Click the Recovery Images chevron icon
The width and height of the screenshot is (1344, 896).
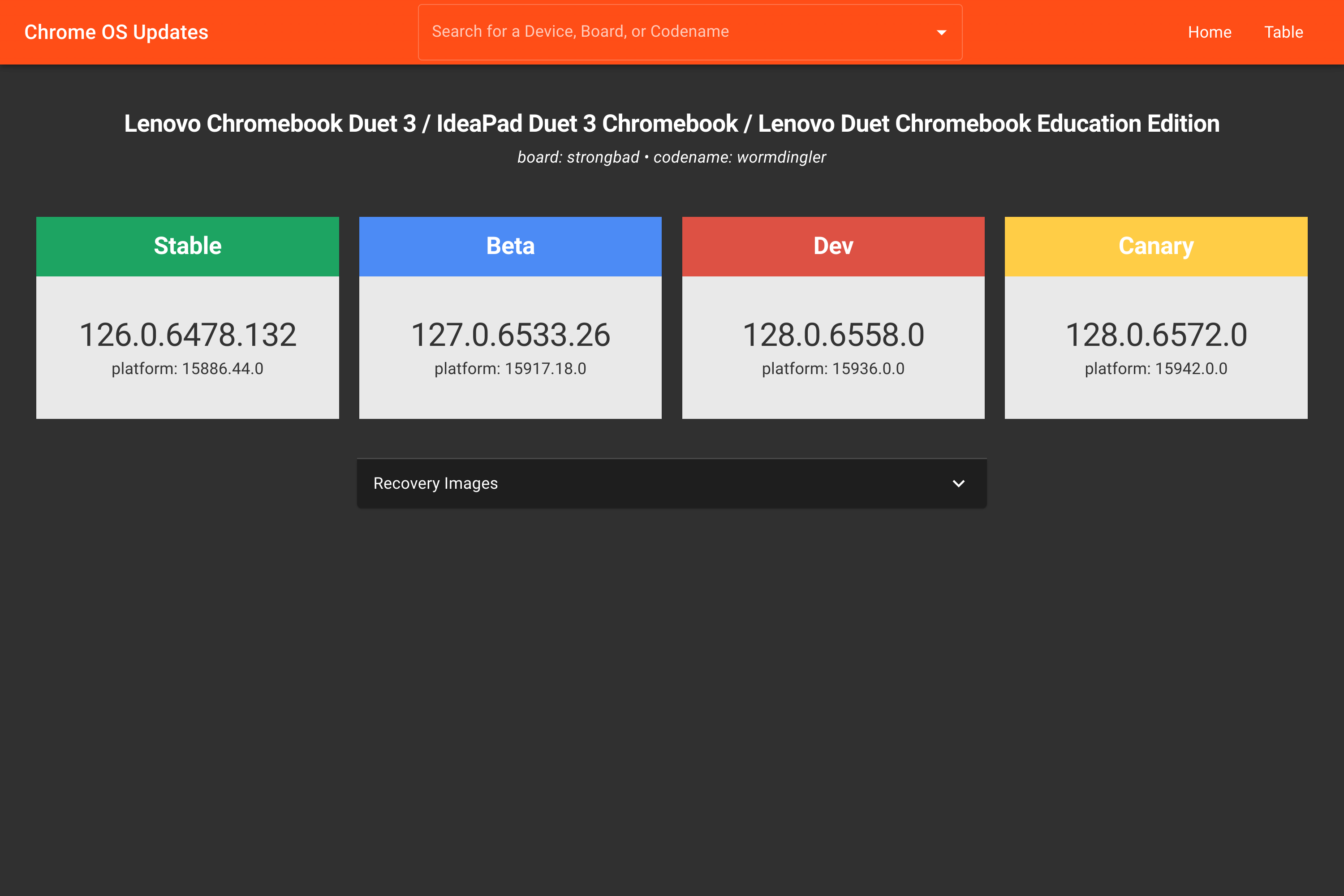point(958,483)
